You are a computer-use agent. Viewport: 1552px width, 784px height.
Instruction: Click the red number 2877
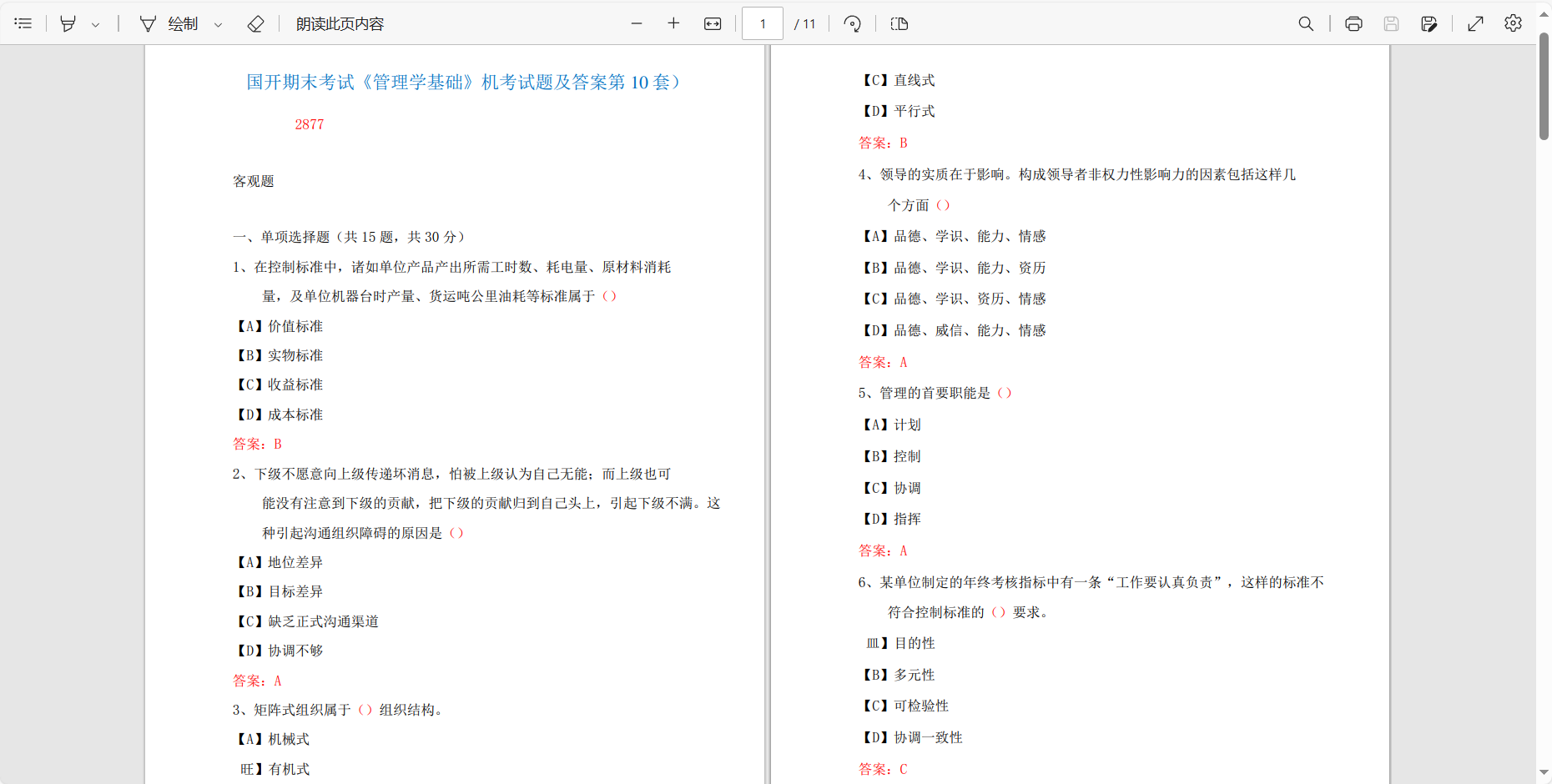(310, 124)
